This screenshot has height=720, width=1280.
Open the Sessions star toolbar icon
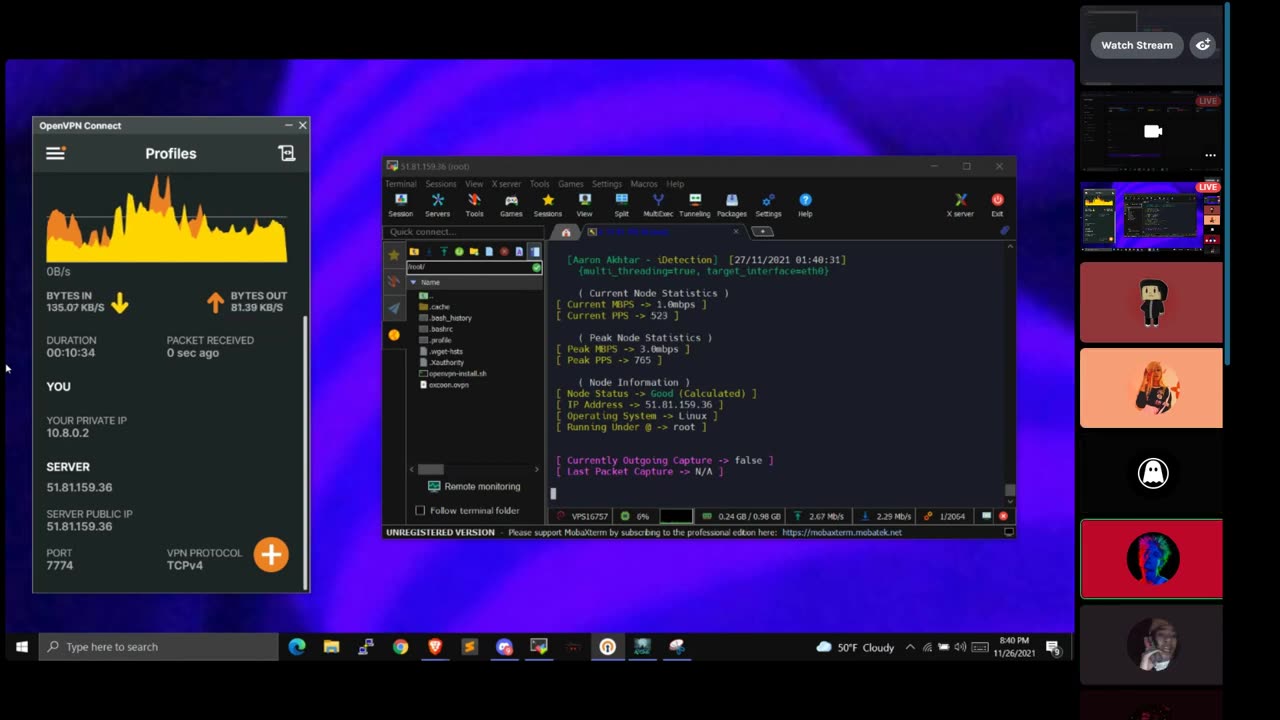pos(547,205)
